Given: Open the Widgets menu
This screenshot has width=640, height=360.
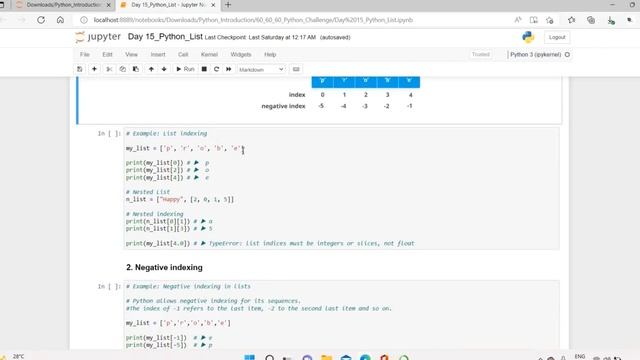Looking at the screenshot, I should click(x=241, y=55).
